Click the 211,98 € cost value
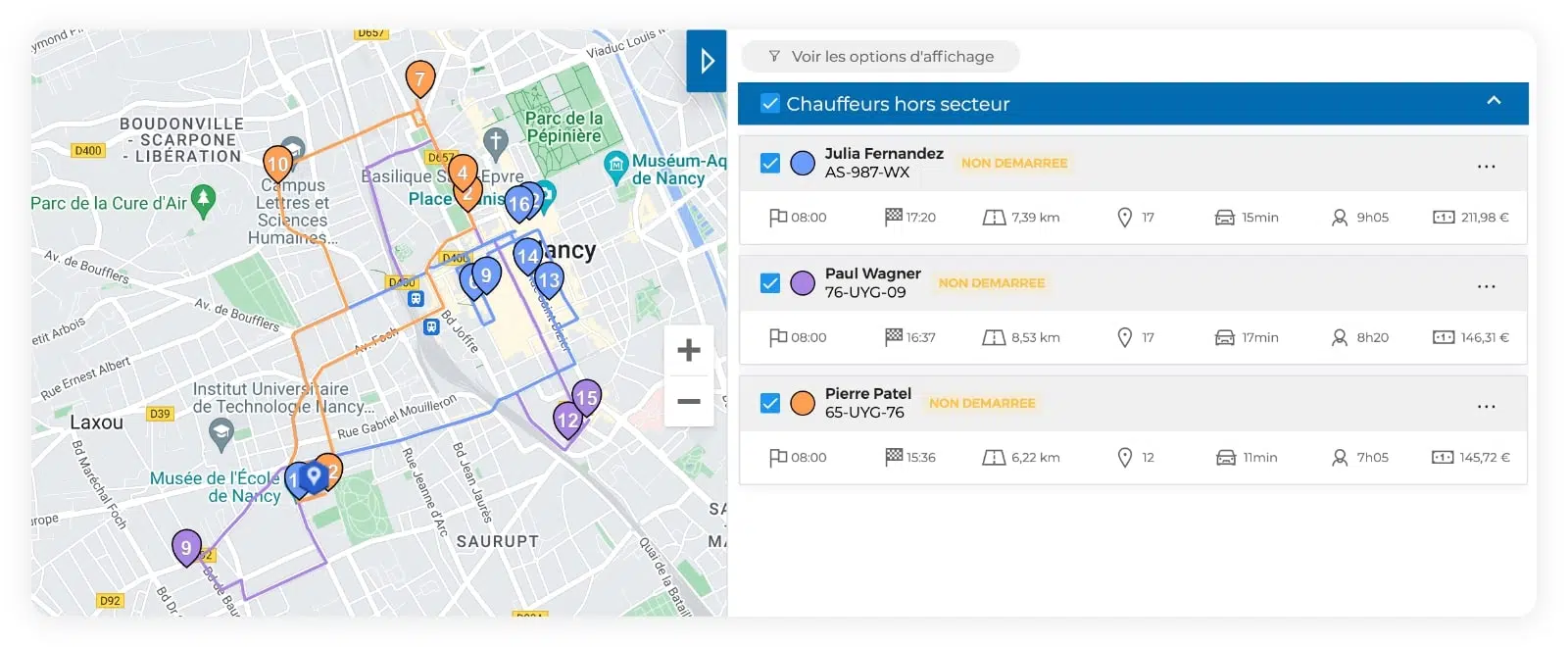The width and height of the screenshot is (1568, 647). pyautogui.click(x=1485, y=218)
